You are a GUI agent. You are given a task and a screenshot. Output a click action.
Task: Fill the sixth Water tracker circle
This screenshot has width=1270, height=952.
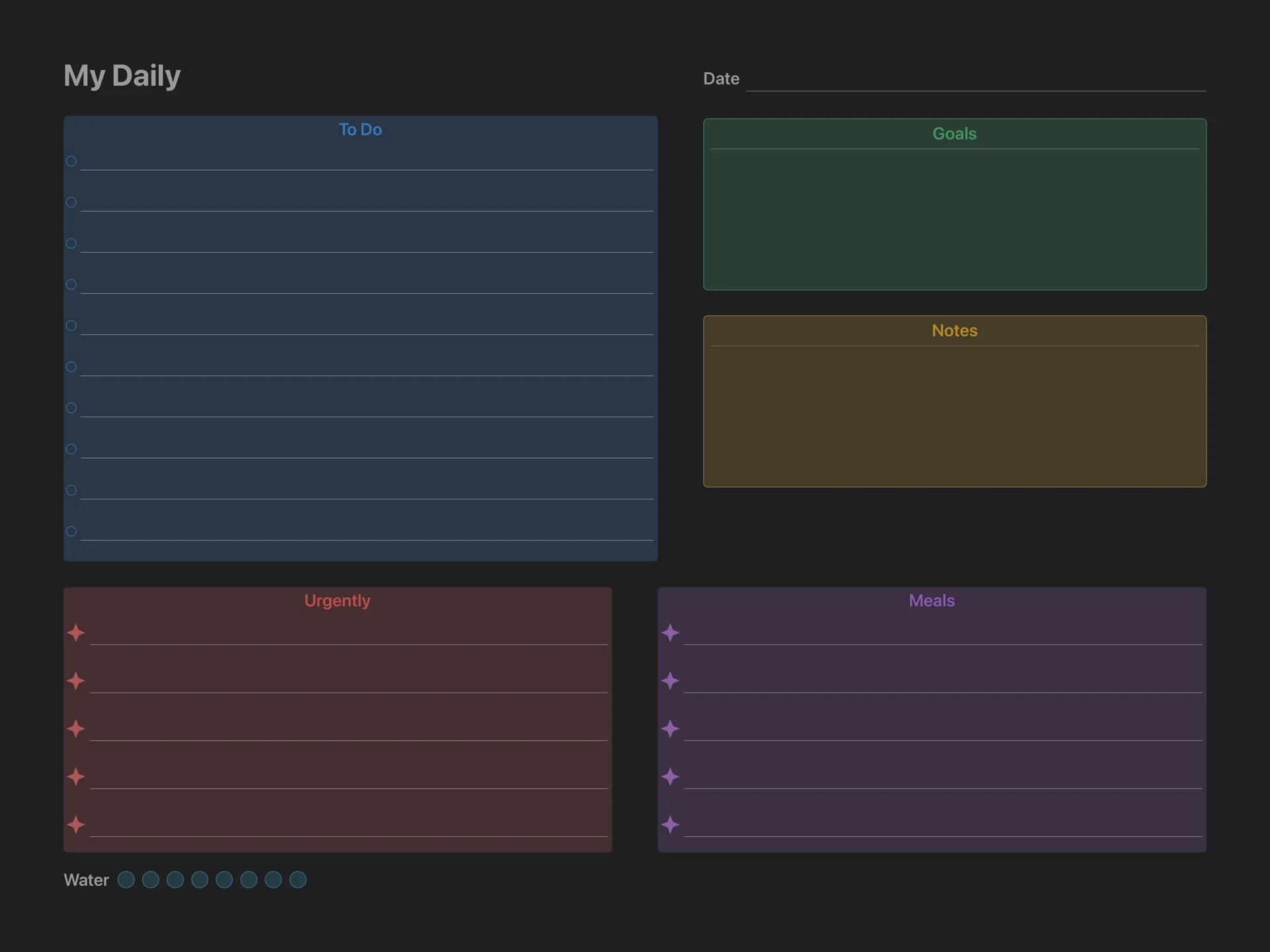[249, 879]
